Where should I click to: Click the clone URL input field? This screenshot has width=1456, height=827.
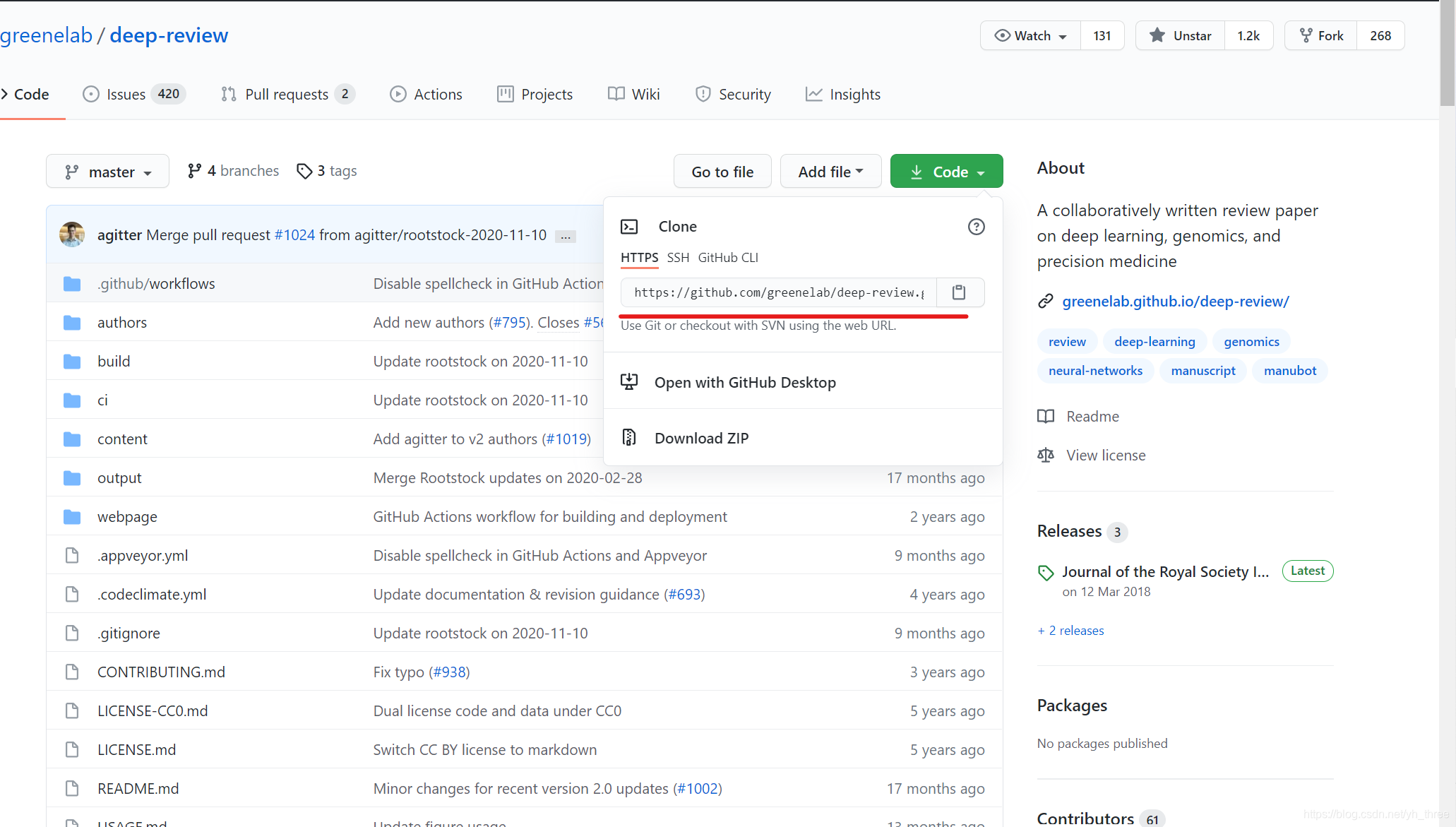(779, 292)
